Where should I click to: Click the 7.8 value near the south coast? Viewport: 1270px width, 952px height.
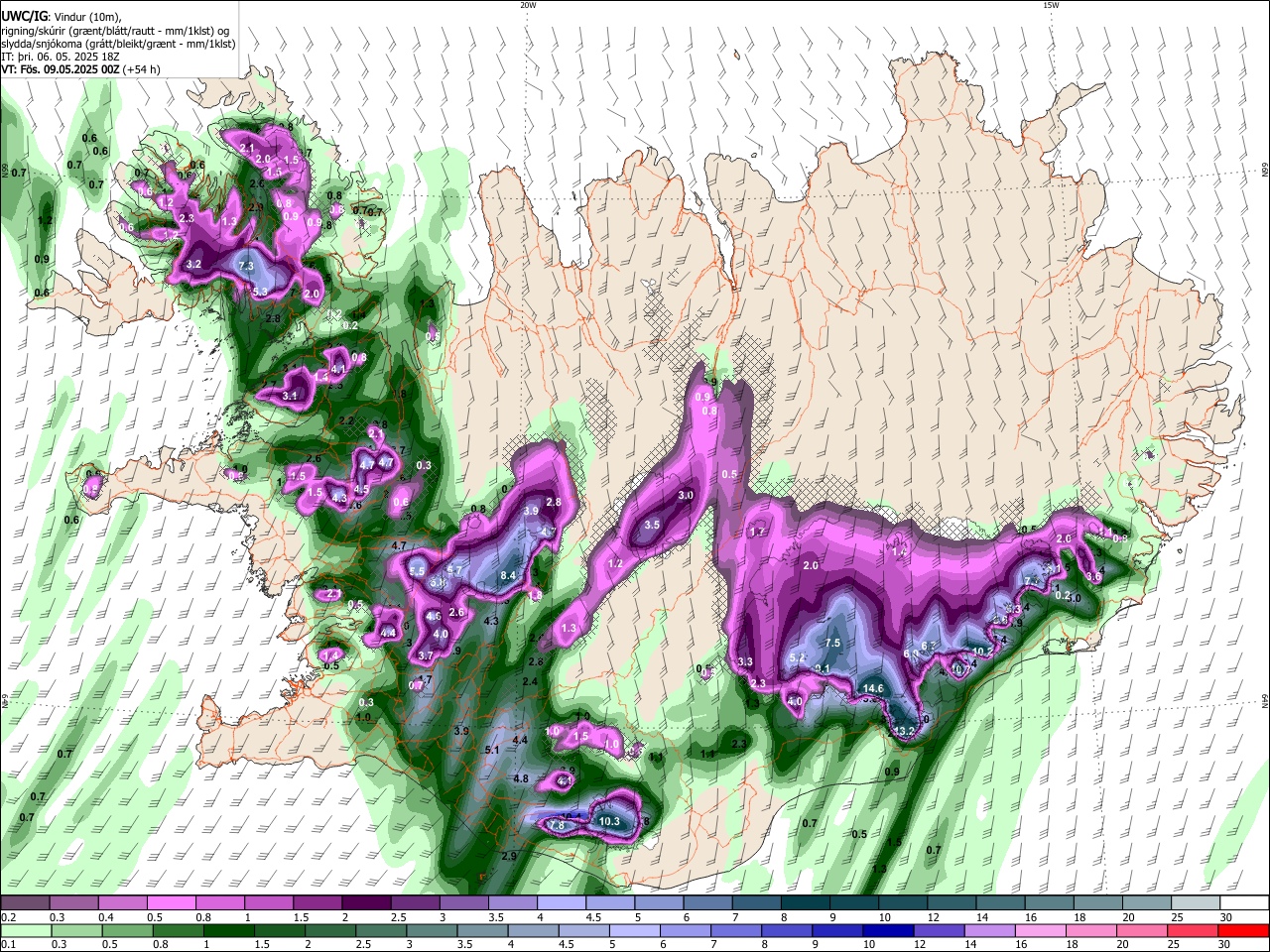[x=557, y=825]
